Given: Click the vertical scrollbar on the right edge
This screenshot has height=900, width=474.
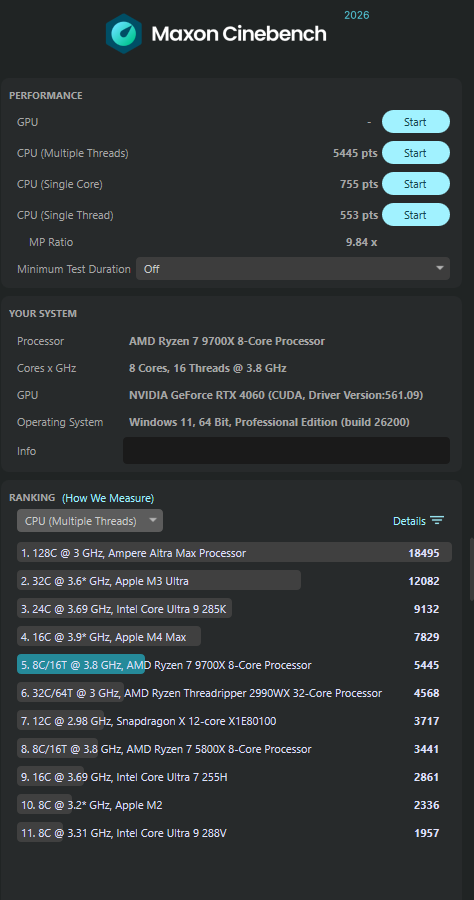Looking at the screenshot, I should point(472,569).
